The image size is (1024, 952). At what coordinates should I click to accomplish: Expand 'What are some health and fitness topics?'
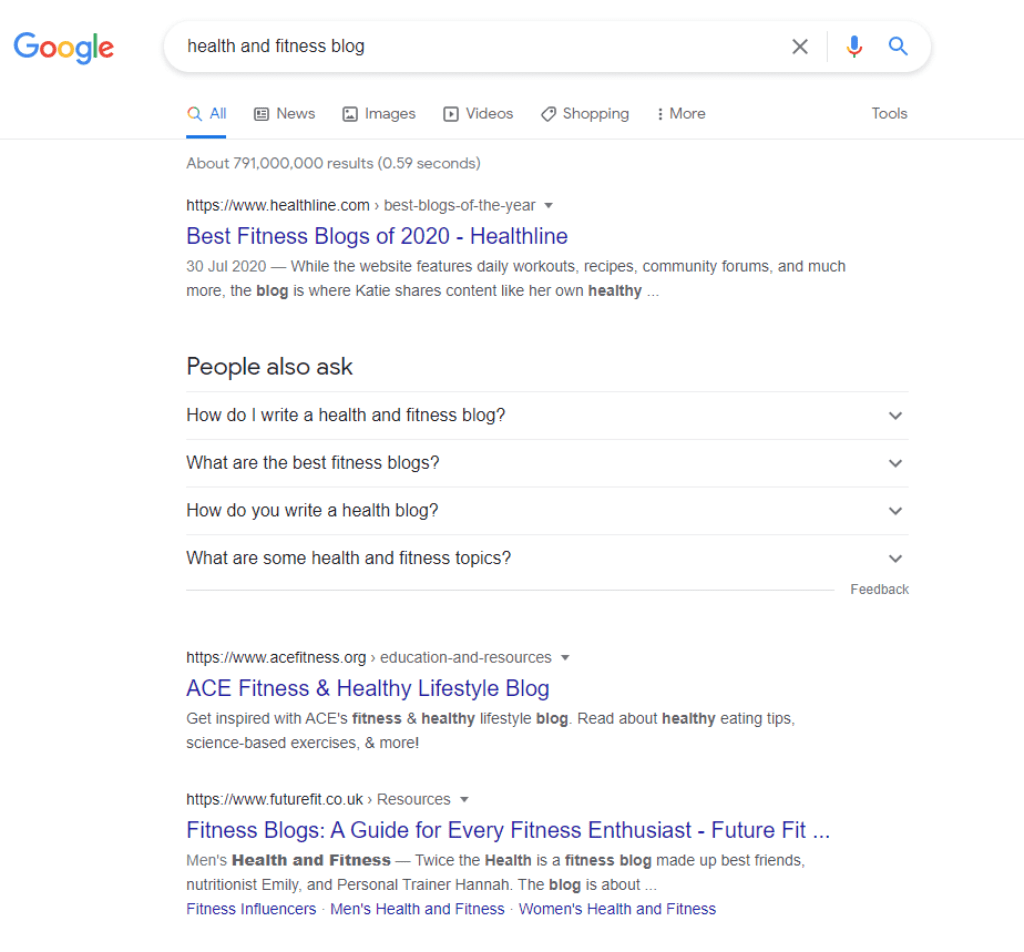(x=547, y=558)
